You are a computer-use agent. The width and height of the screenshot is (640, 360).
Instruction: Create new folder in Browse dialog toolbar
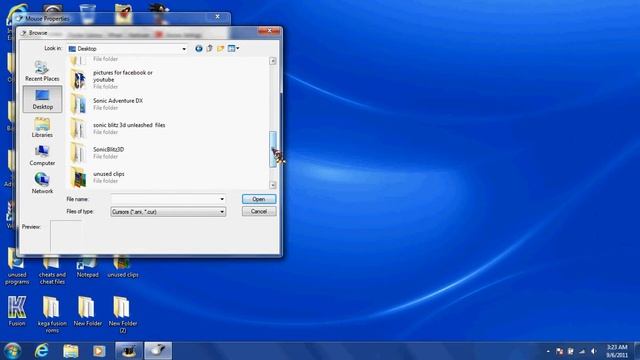pos(220,49)
